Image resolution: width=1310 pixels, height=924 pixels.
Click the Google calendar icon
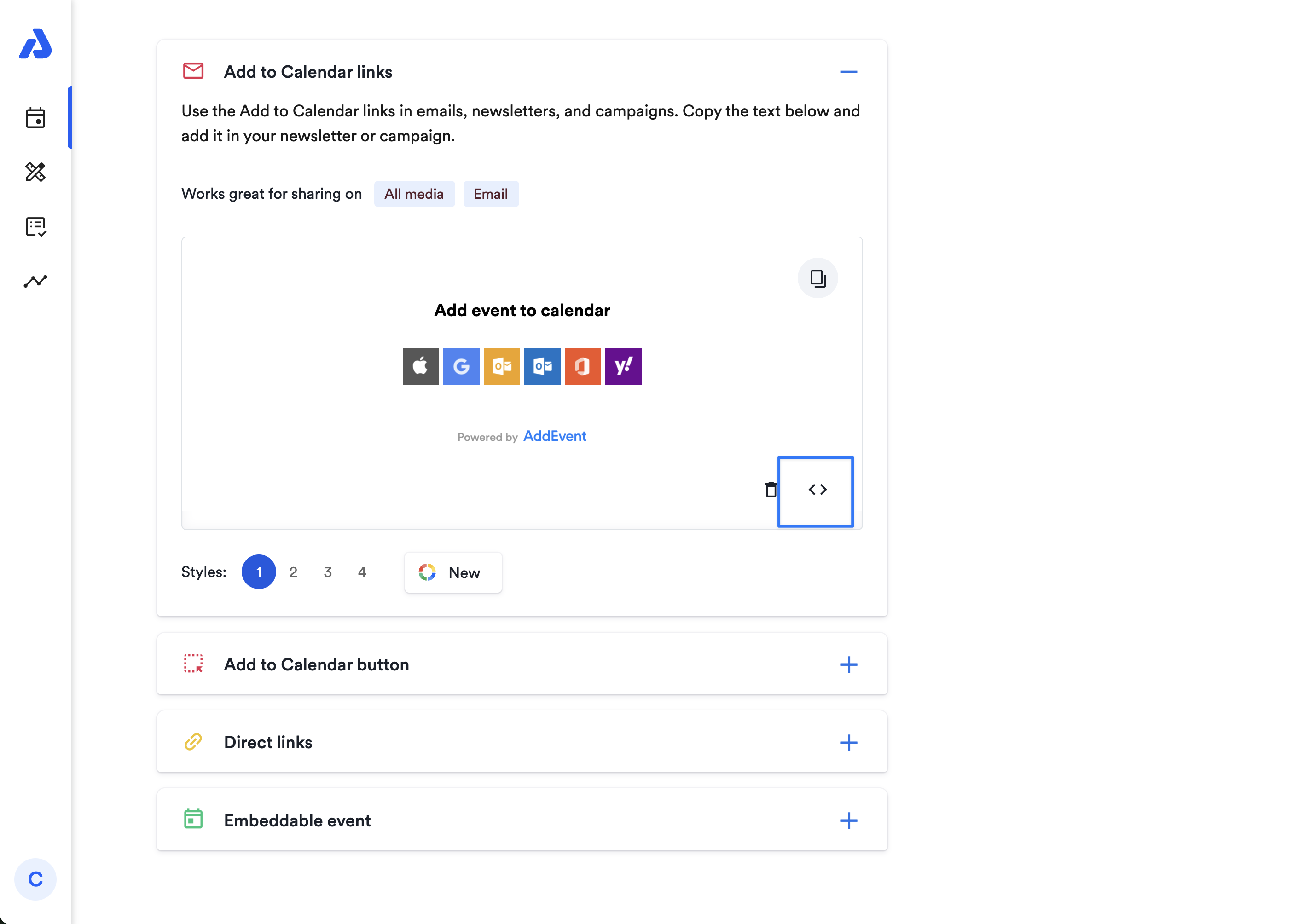pyautogui.click(x=461, y=366)
